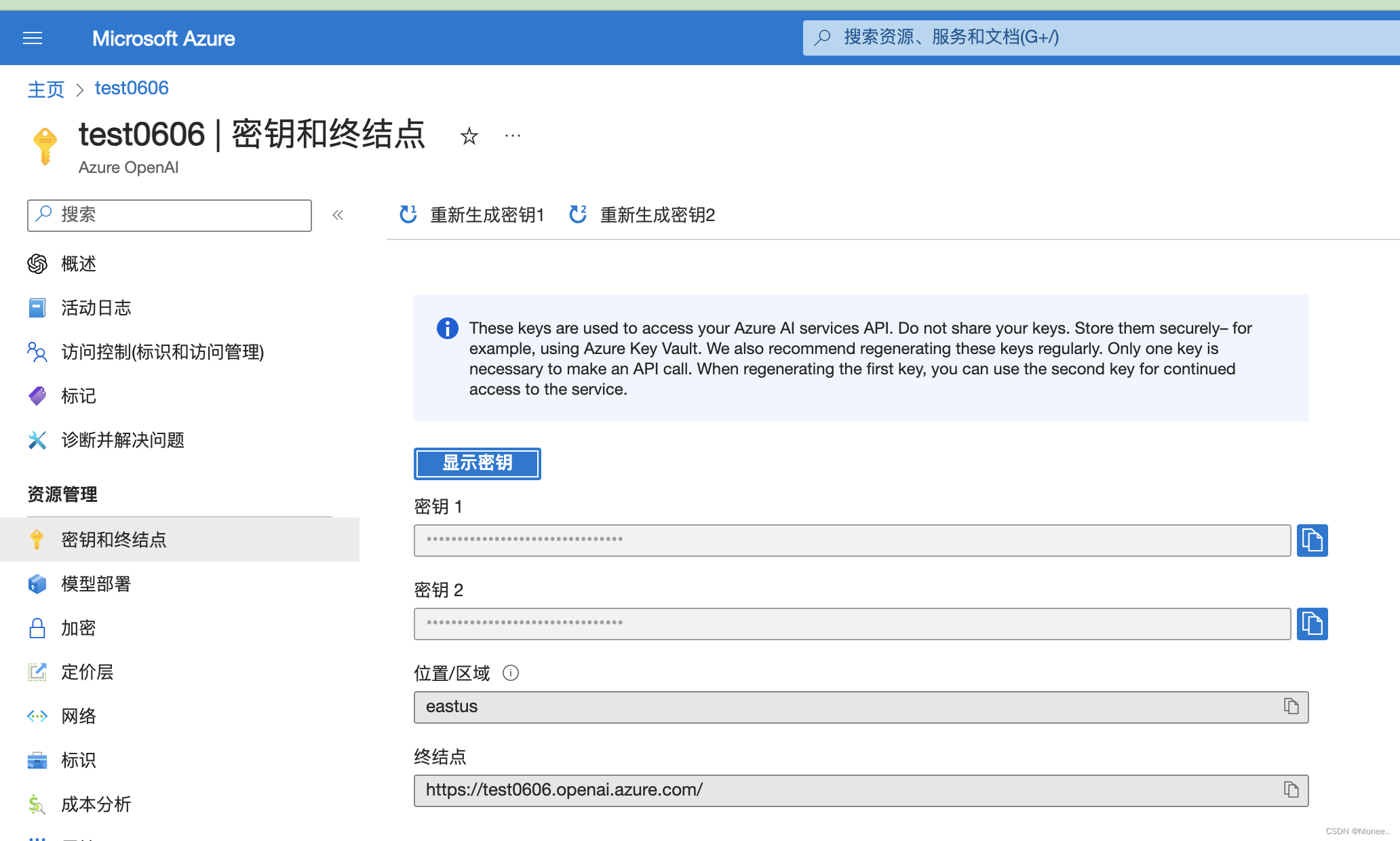Viewport: 1400px width, 841px height.
Task: Copy the 终结点 endpoint URL
Action: 1291,789
